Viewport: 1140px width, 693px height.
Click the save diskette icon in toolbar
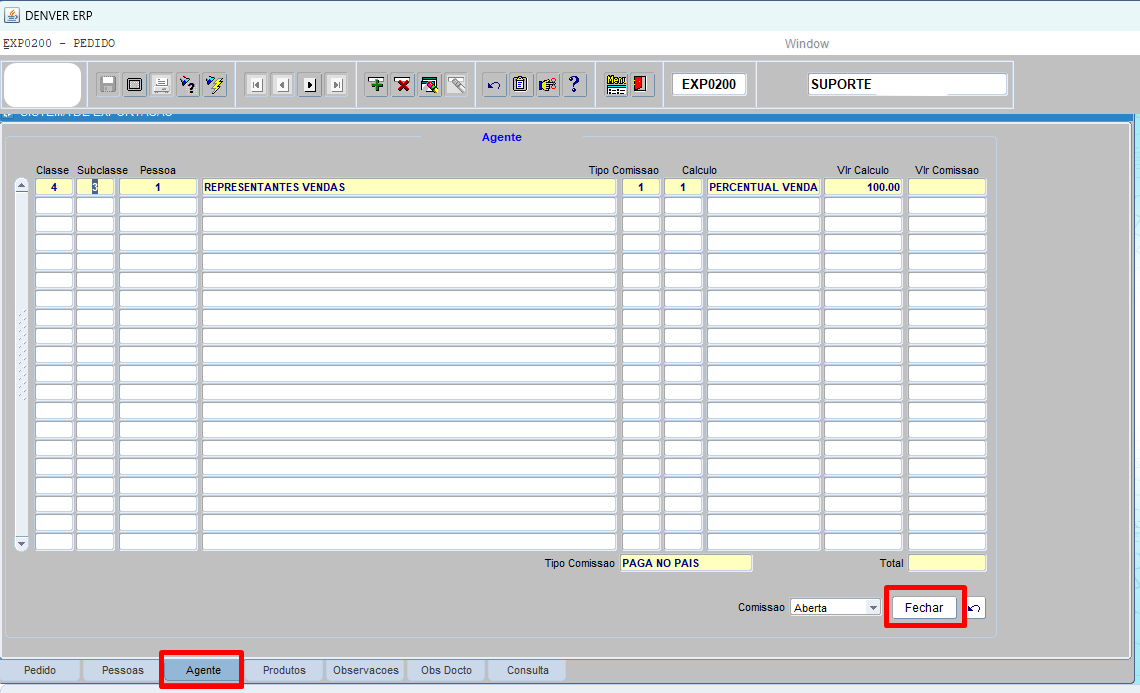coord(108,85)
